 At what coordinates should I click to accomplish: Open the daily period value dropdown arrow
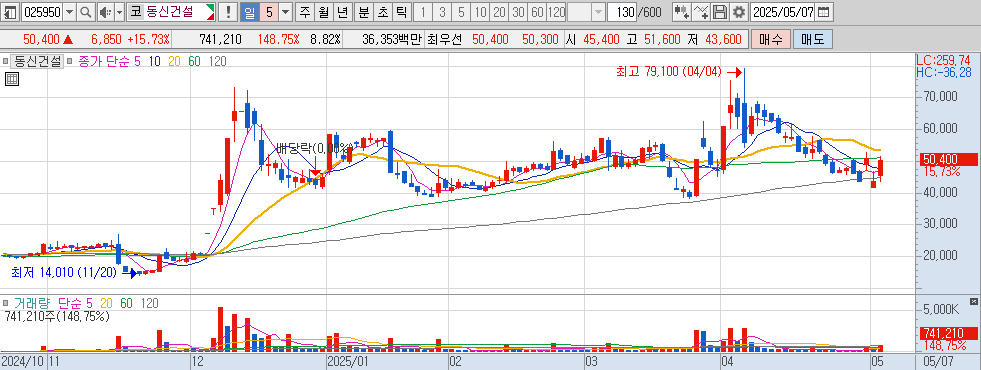[x=285, y=11]
